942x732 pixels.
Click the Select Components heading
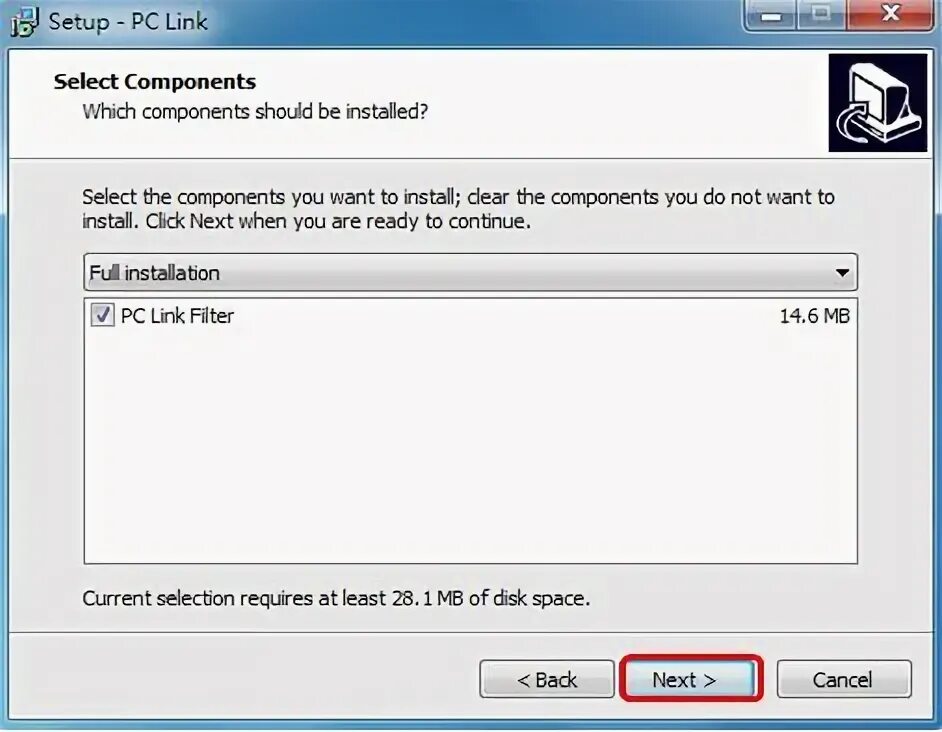(x=155, y=81)
